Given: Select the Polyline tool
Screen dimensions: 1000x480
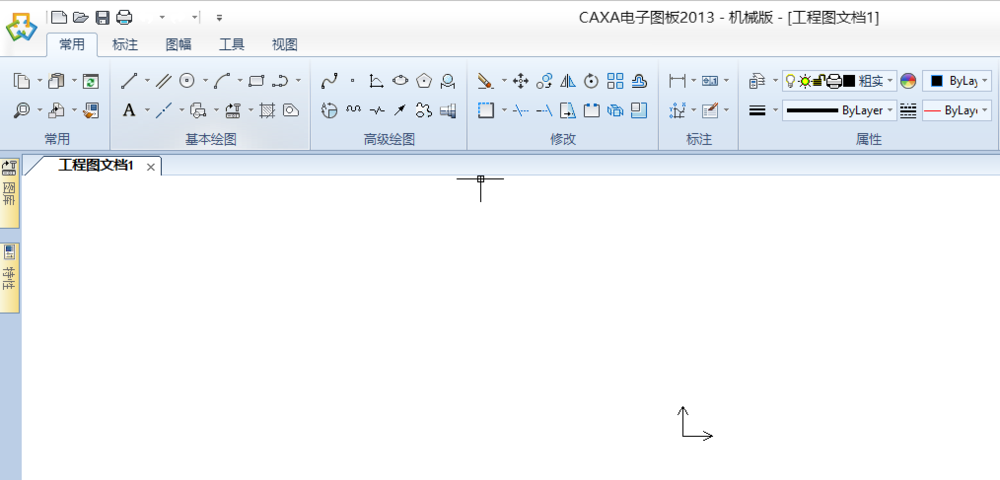Looking at the screenshot, I should point(280,81).
